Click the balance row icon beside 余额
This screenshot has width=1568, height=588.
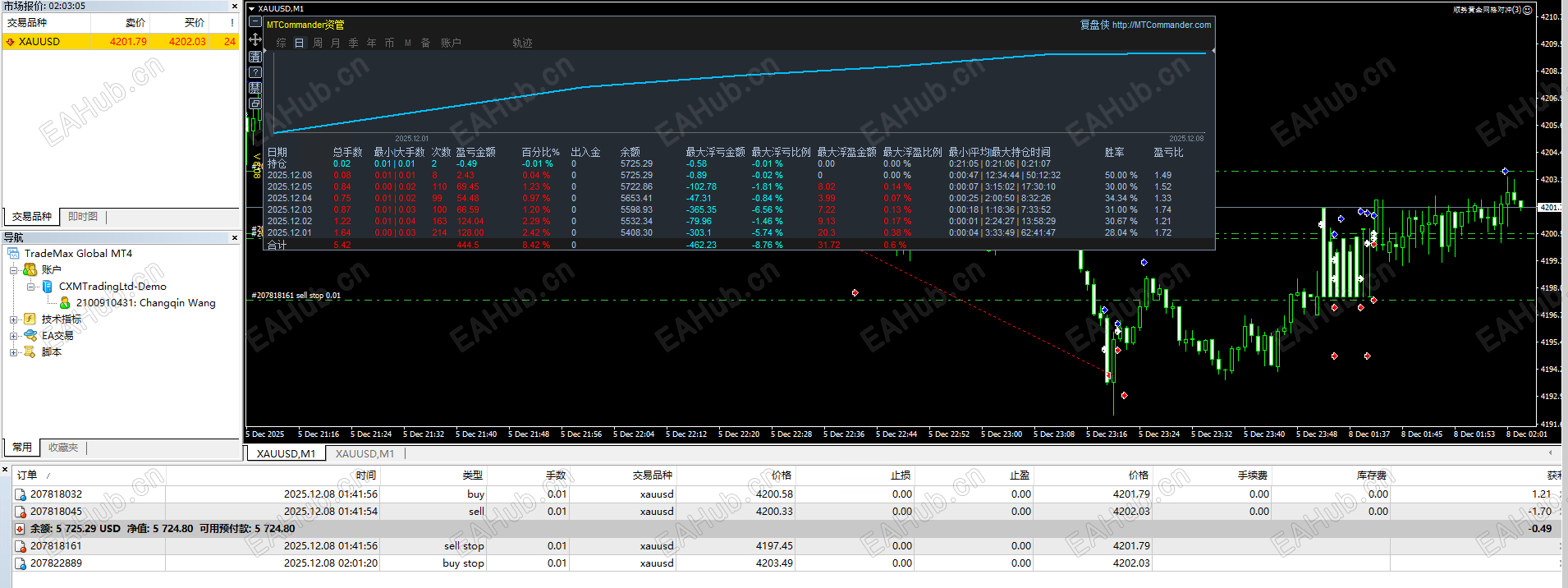[21, 529]
